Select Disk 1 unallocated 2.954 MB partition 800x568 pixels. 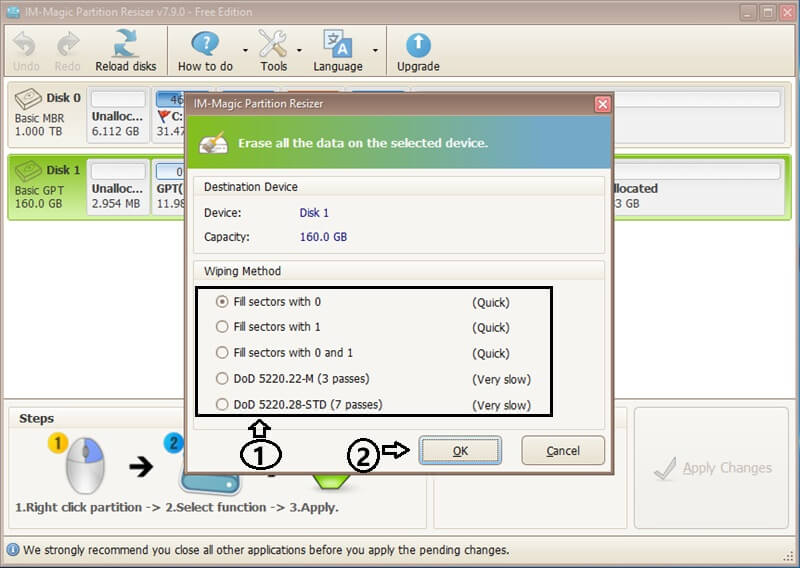(118, 187)
